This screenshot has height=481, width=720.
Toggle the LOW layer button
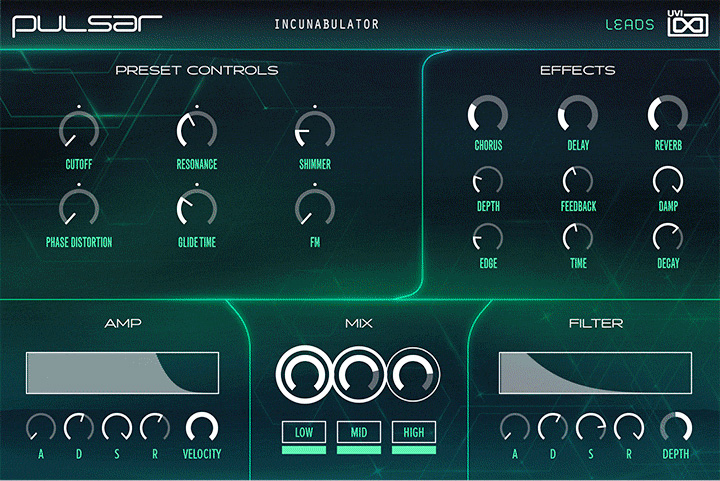(x=304, y=432)
